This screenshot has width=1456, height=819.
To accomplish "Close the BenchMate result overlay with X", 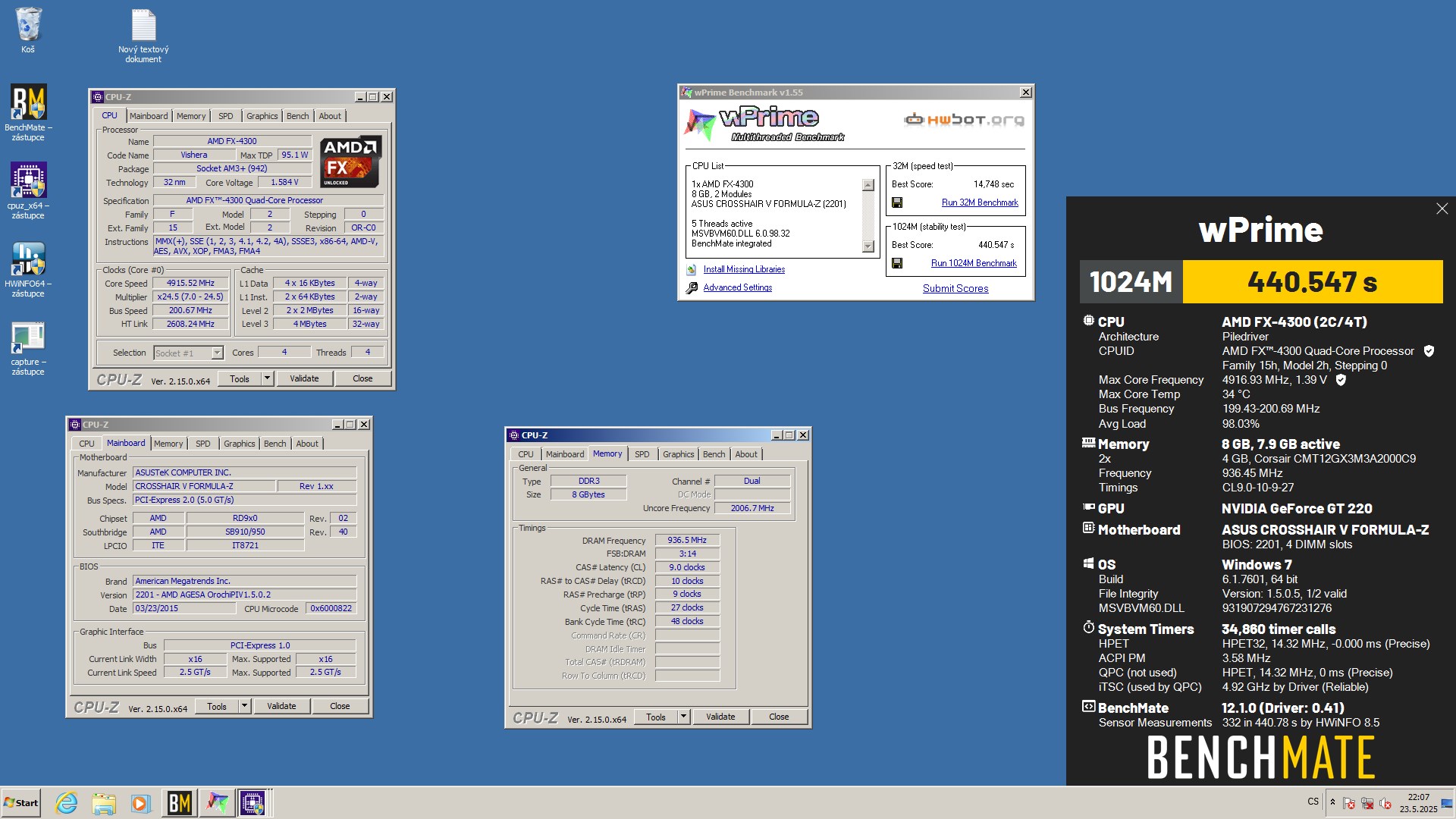I will 1442,209.
